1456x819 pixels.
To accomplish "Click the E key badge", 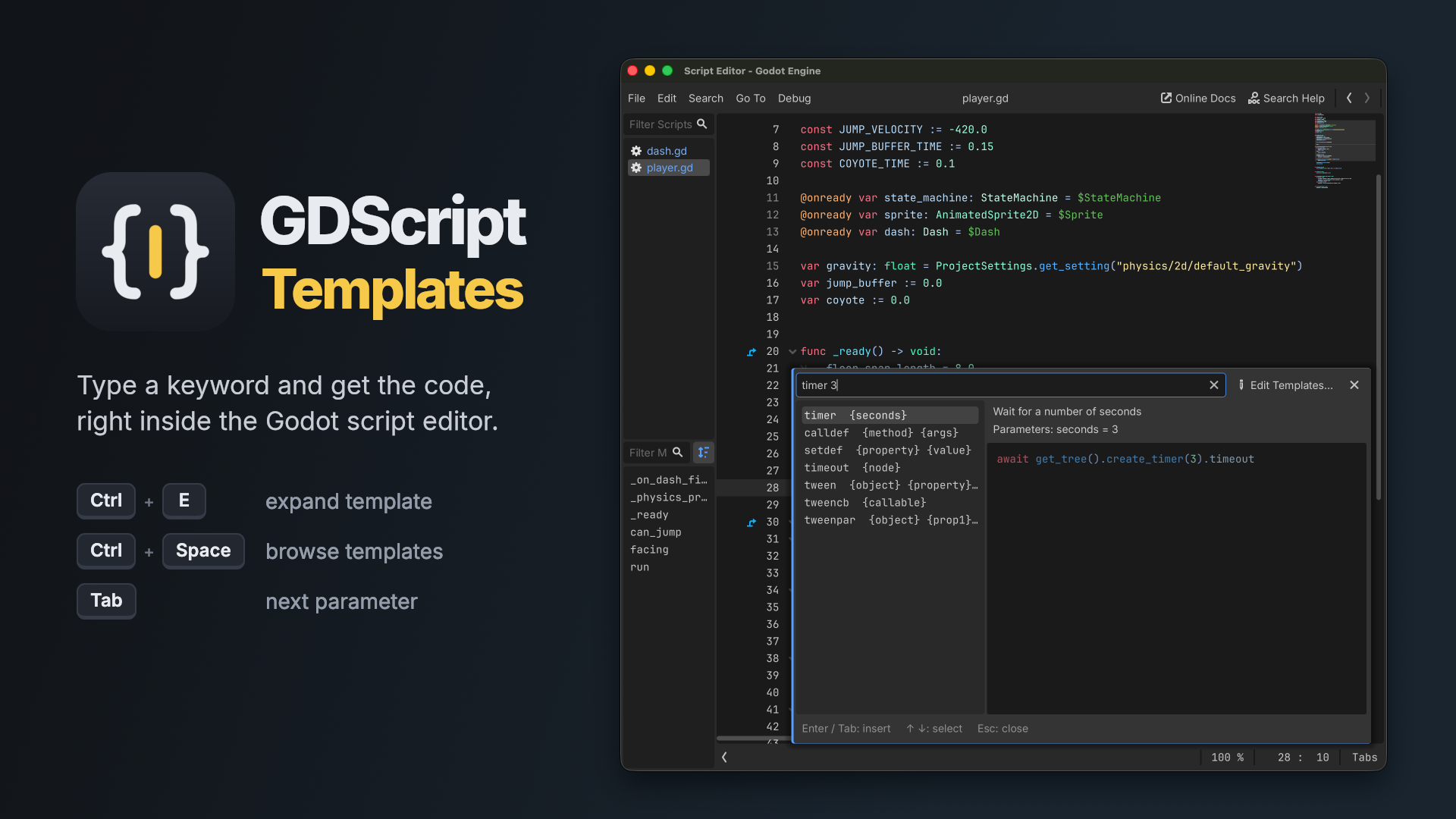I will pyautogui.click(x=184, y=500).
